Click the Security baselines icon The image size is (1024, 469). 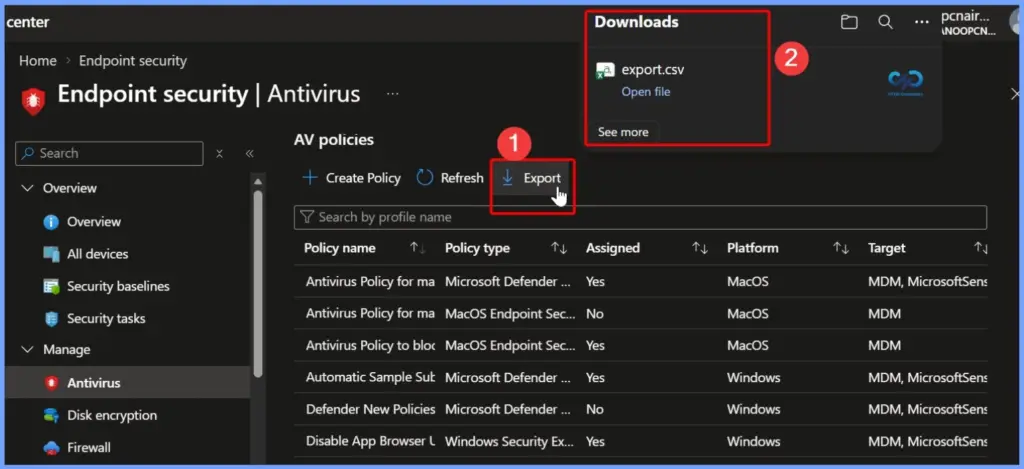pyautogui.click(x=51, y=286)
